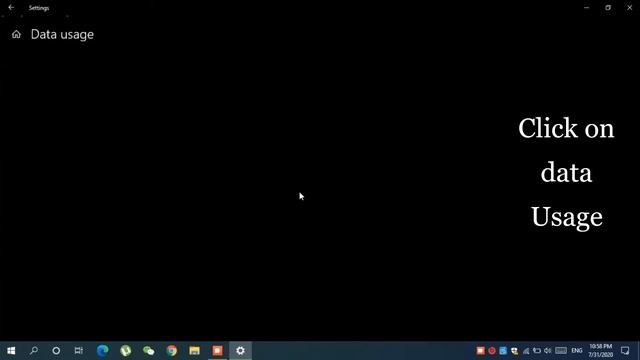Open WeChat from the taskbar
Image resolution: width=640 pixels, height=360 pixels.
(149, 351)
